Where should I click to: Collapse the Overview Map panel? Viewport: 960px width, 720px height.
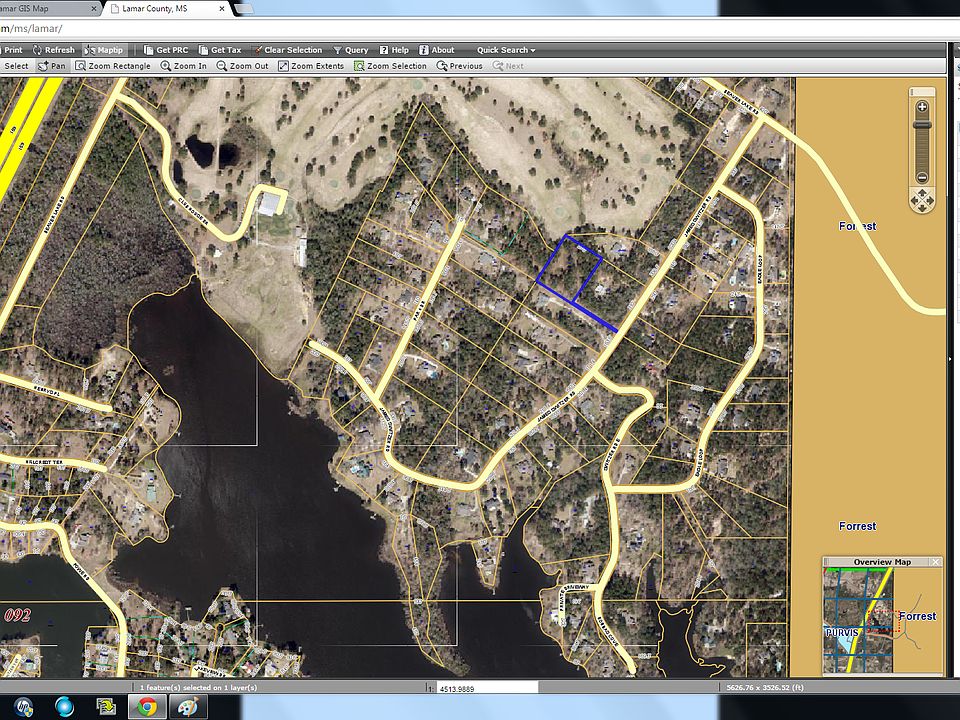click(934, 562)
